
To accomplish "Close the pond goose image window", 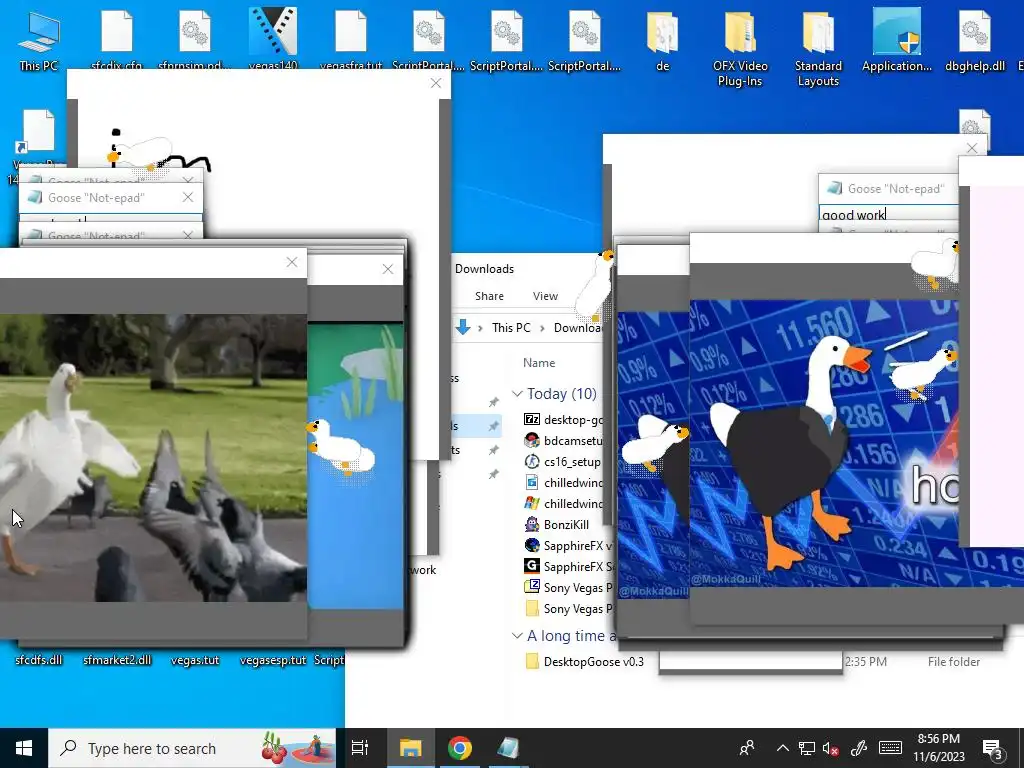I will pyautogui.click(x=388, y=269).
